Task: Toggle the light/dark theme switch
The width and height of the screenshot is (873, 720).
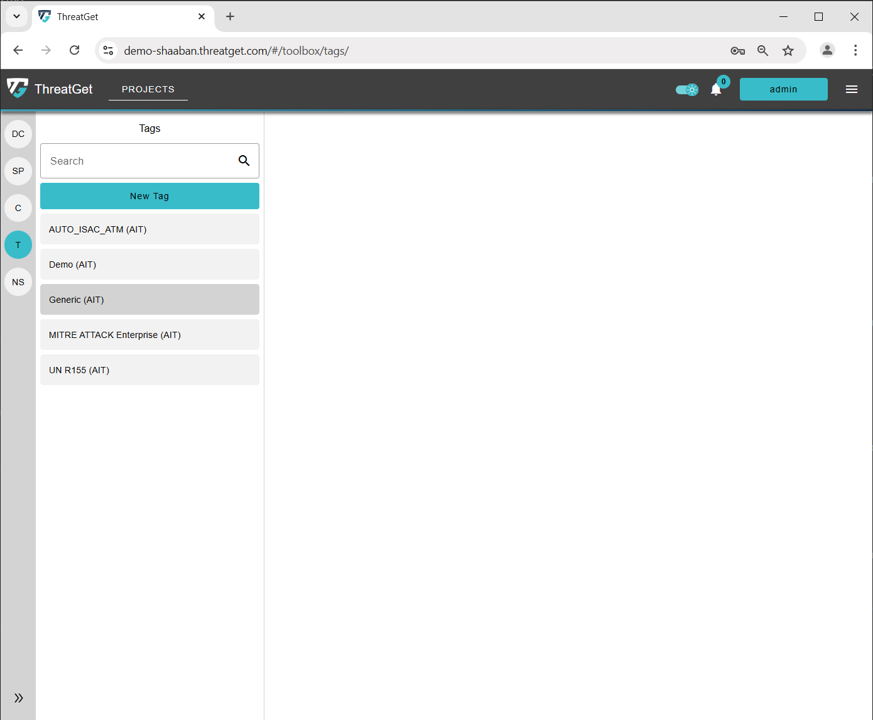Action: pos(687,90)
